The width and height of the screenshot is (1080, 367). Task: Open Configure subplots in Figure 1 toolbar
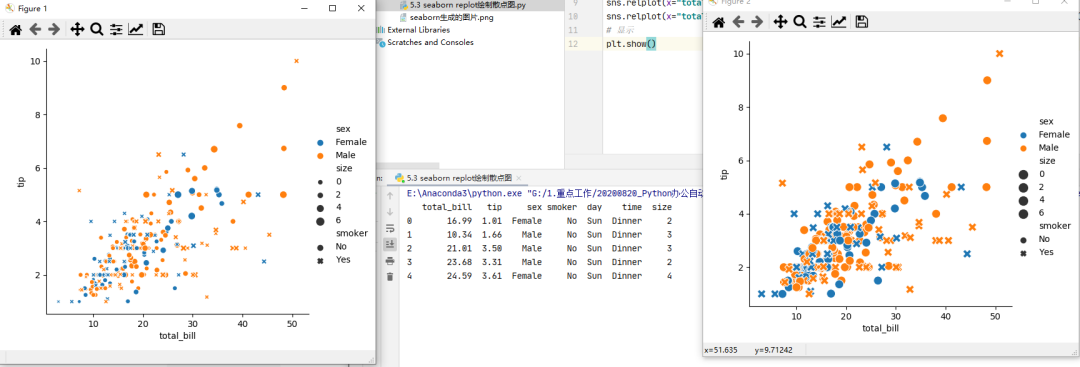116,29
